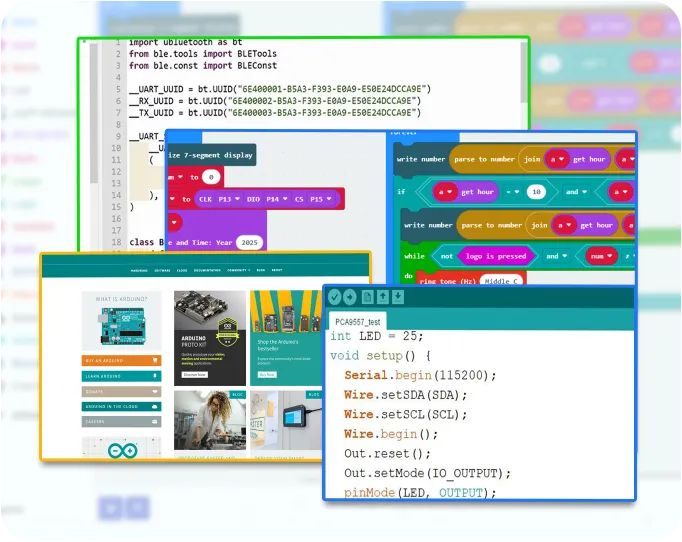Expand the Community dropdown on Arduino website
The width and height of the screenshot is (682, 542).
click(x=238, y=271)
